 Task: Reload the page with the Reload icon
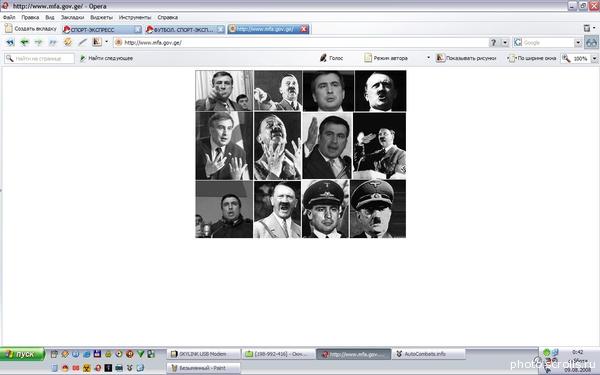coord(68,42)
